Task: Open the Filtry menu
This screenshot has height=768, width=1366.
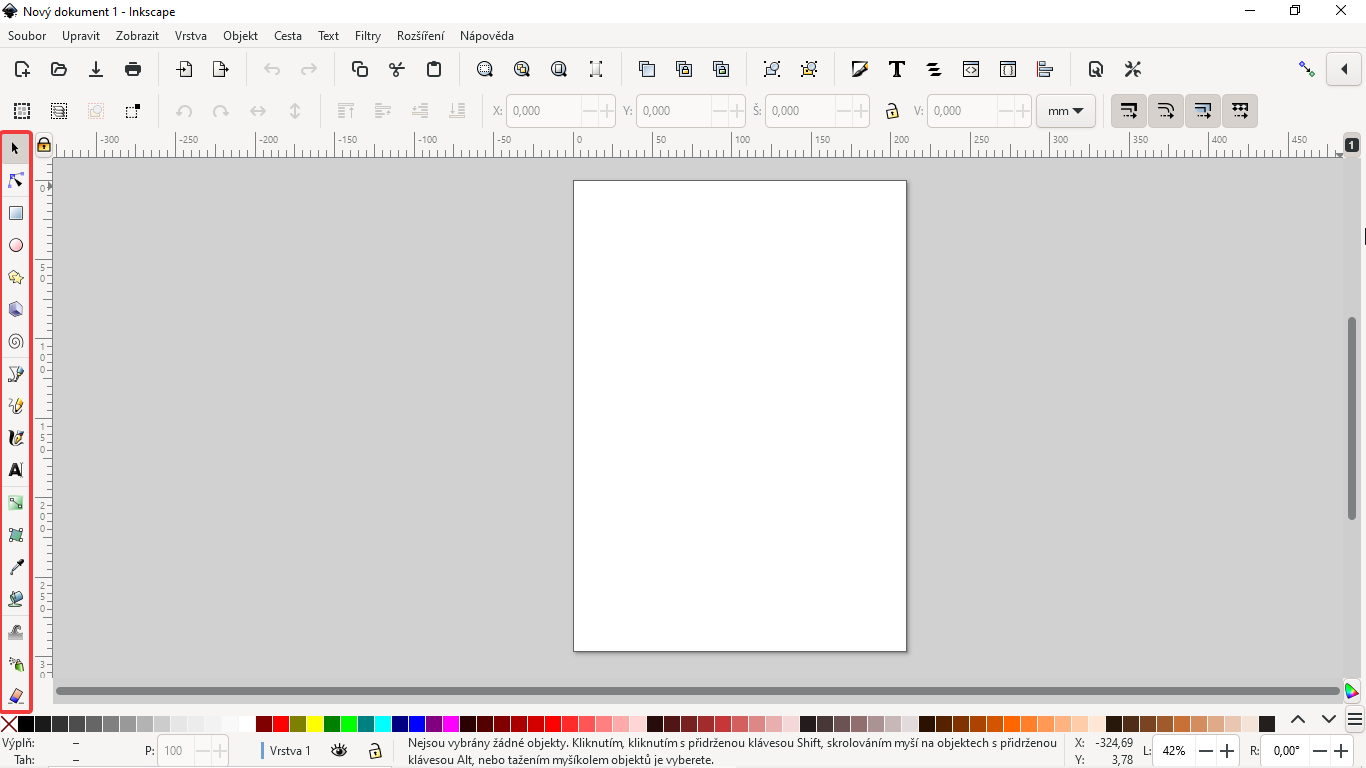Action: tap(368, 36)
